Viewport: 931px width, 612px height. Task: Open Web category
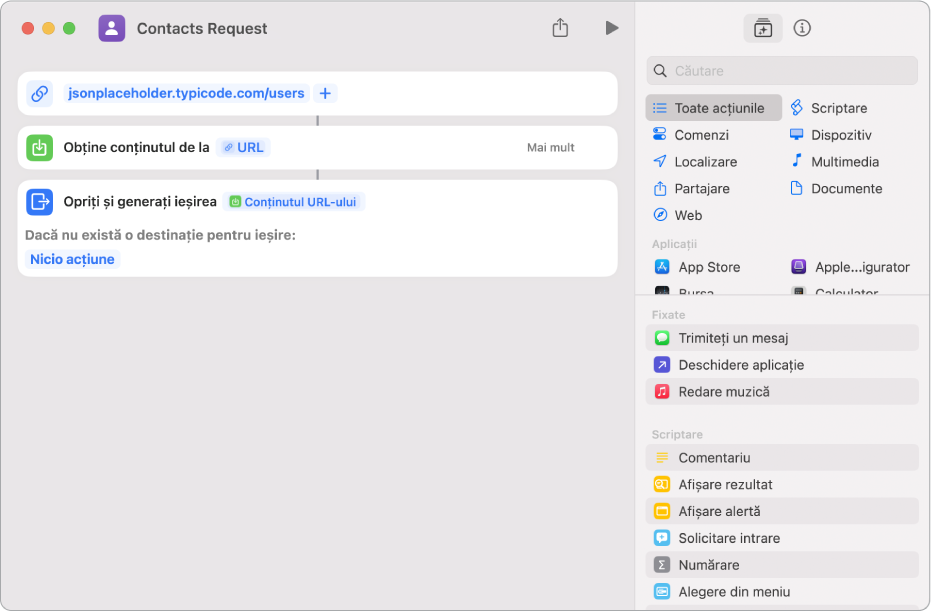coord(677,215)
